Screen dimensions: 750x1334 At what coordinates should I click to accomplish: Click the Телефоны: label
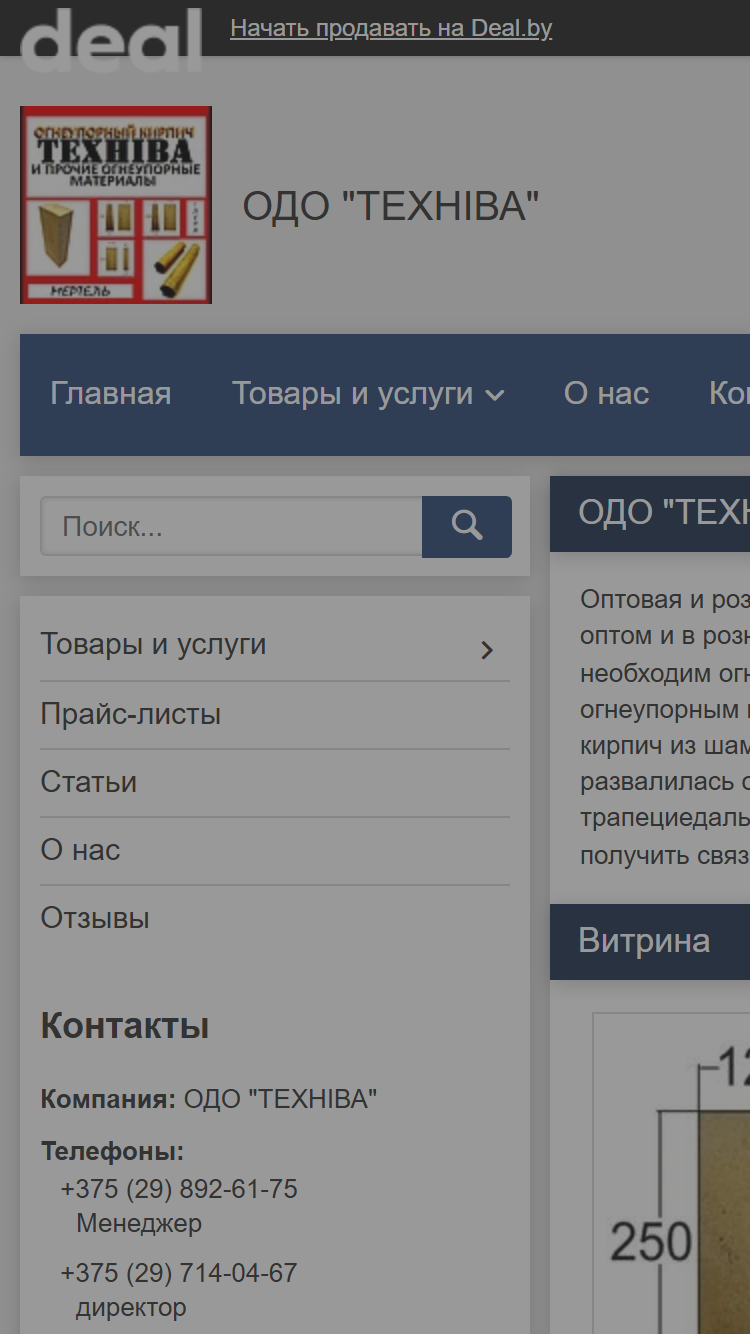[x=112, y=1151]
